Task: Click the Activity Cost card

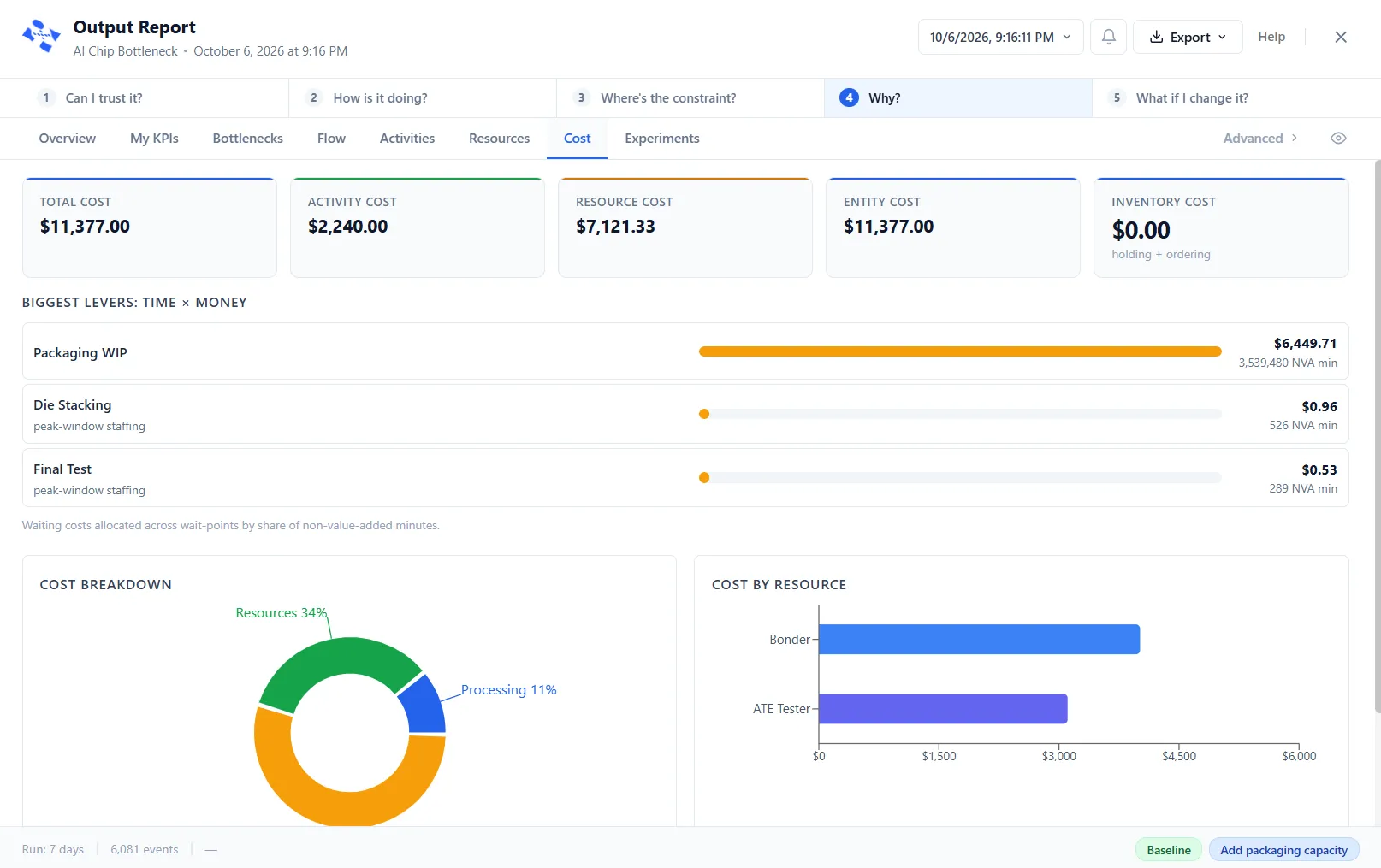Action: pyautogui.click(x=418, y=227)
